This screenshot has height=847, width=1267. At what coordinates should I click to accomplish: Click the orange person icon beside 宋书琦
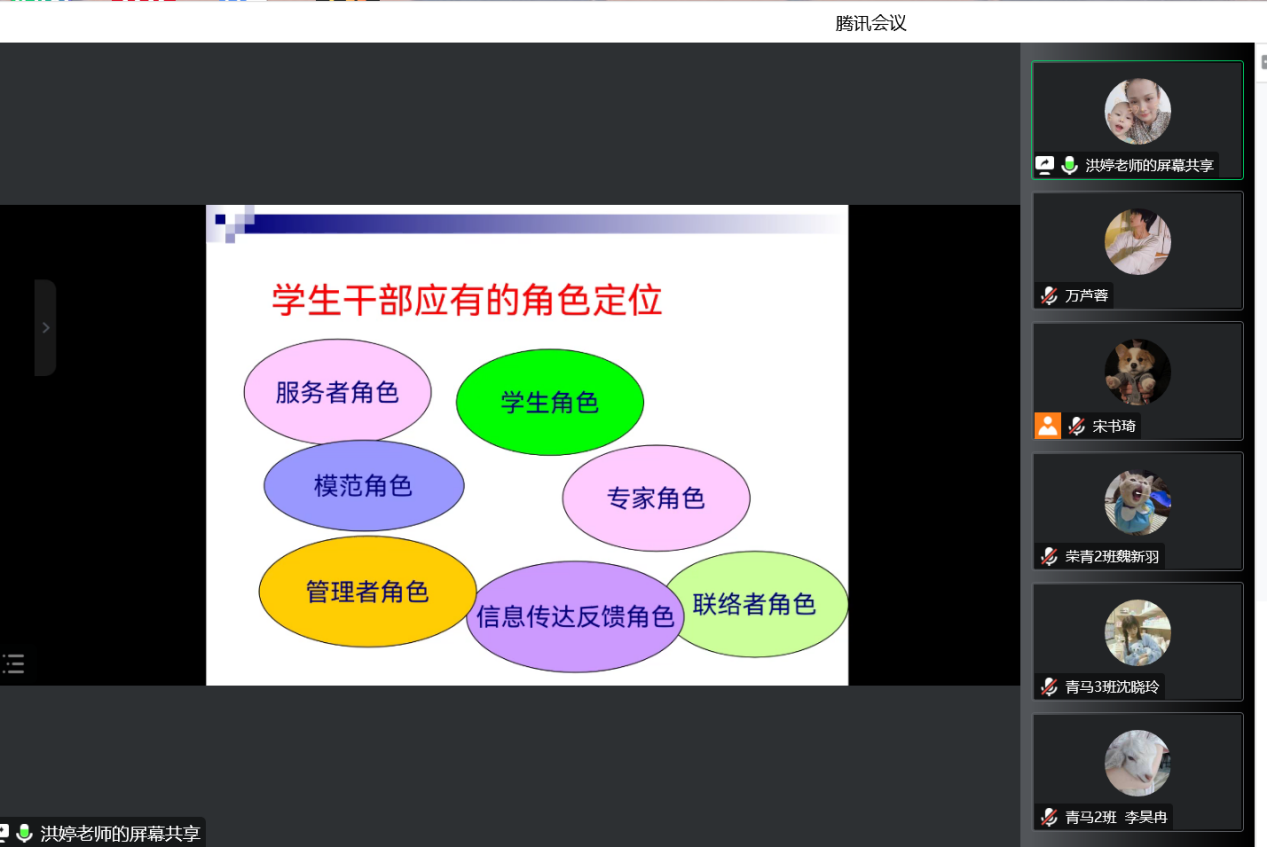coord(1047,426)
